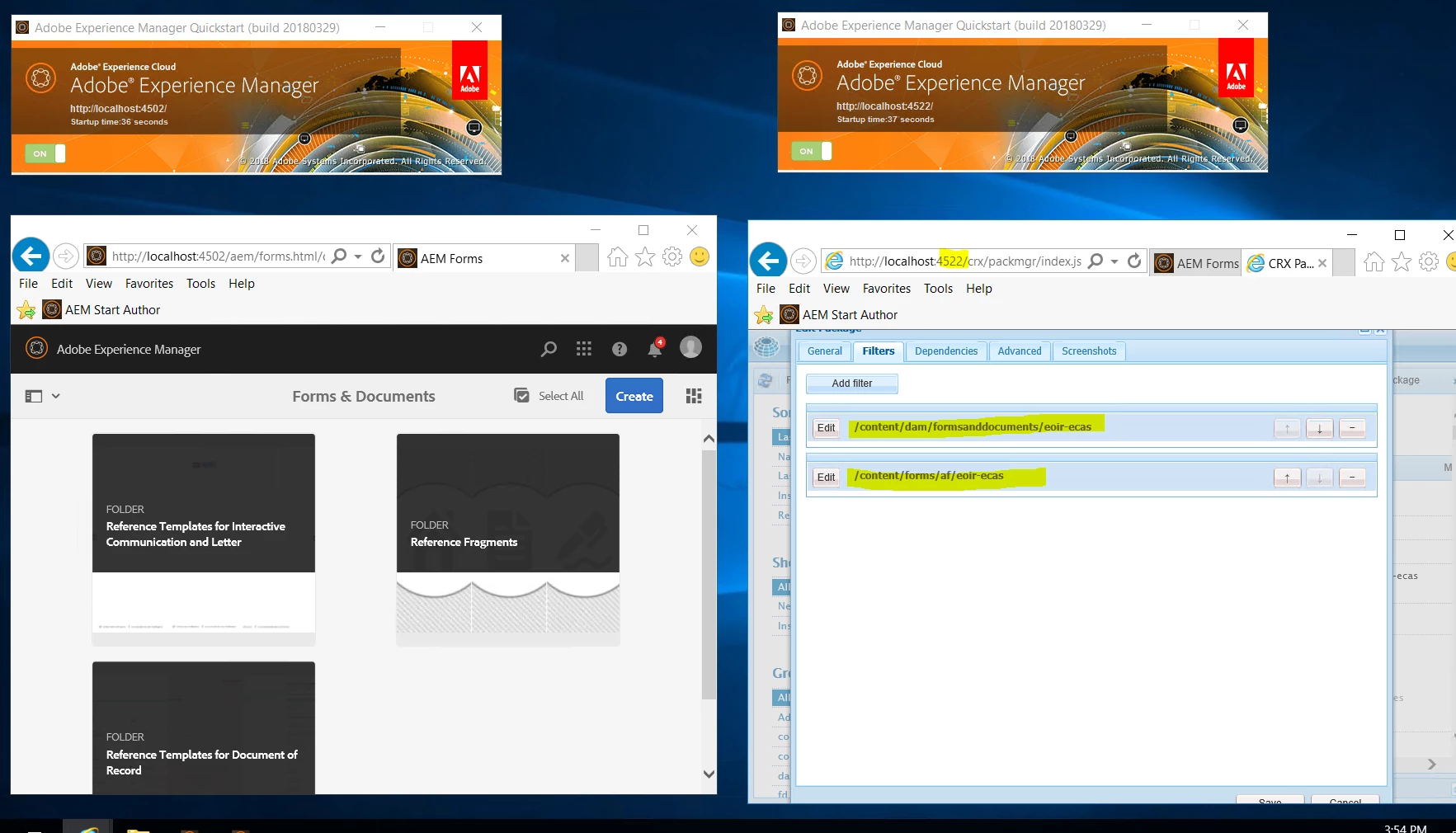This screenshot has height=833, width=1456.
Task: Click forward arrow in left browser
Action: 66,256
